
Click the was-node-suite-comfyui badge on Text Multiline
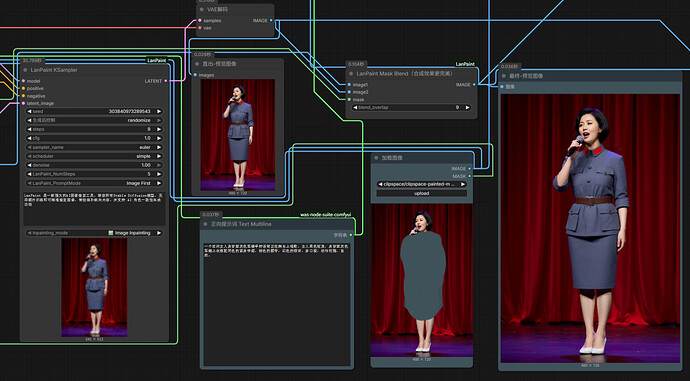pyautogui.click(x=326, y=215)
